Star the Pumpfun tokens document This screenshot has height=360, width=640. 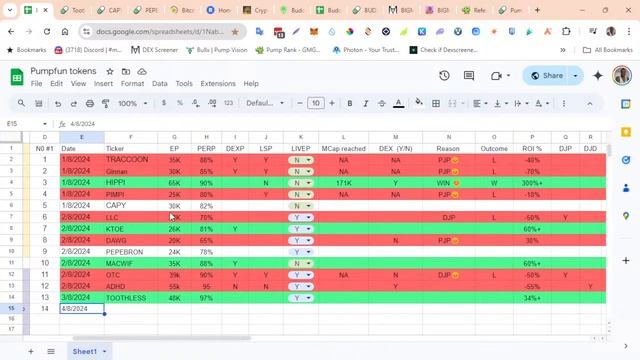tap(110, 71)
